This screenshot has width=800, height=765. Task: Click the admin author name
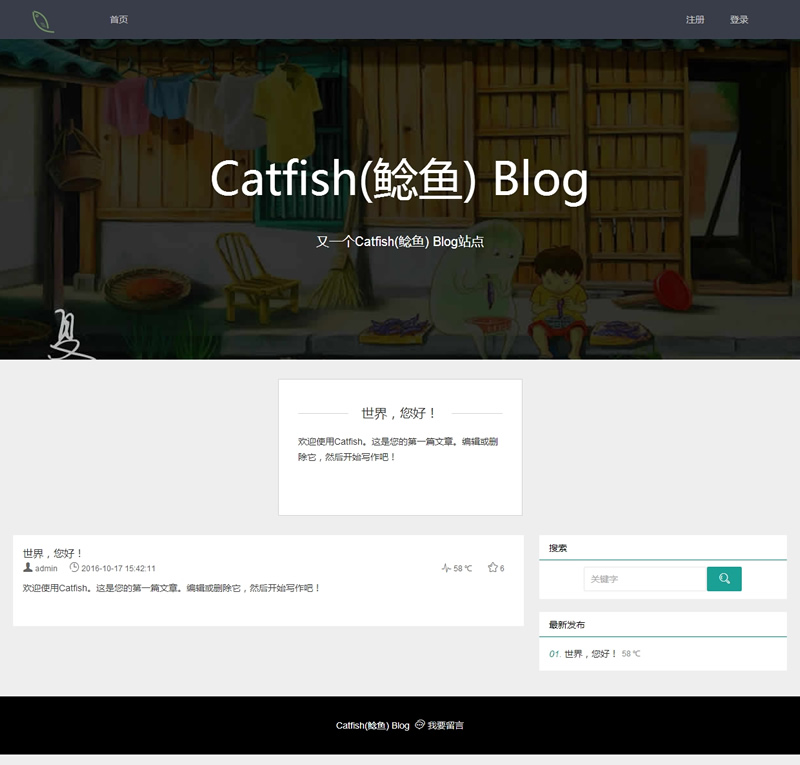[x=46, y=568]
